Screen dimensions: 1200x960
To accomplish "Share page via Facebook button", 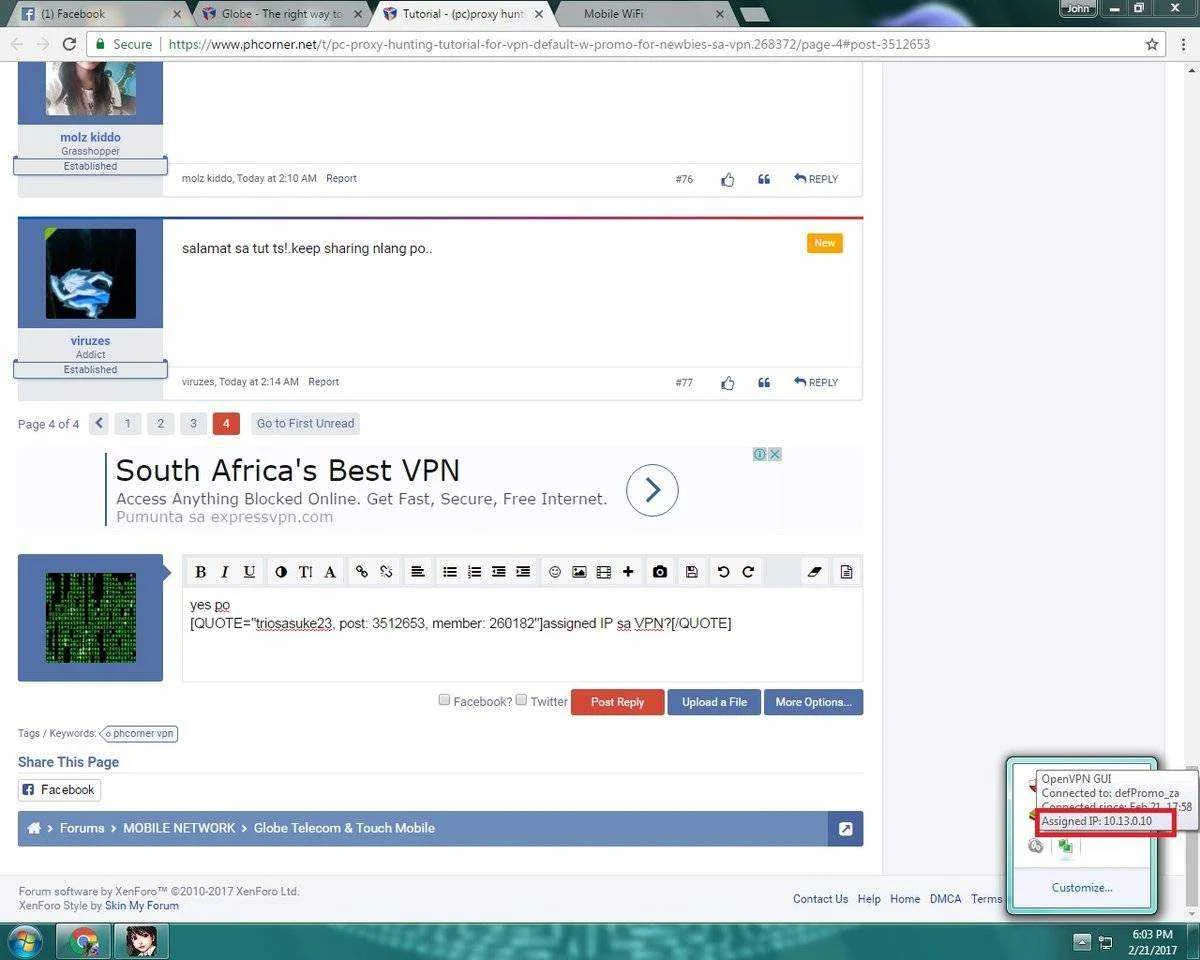I will coord(59,790).
